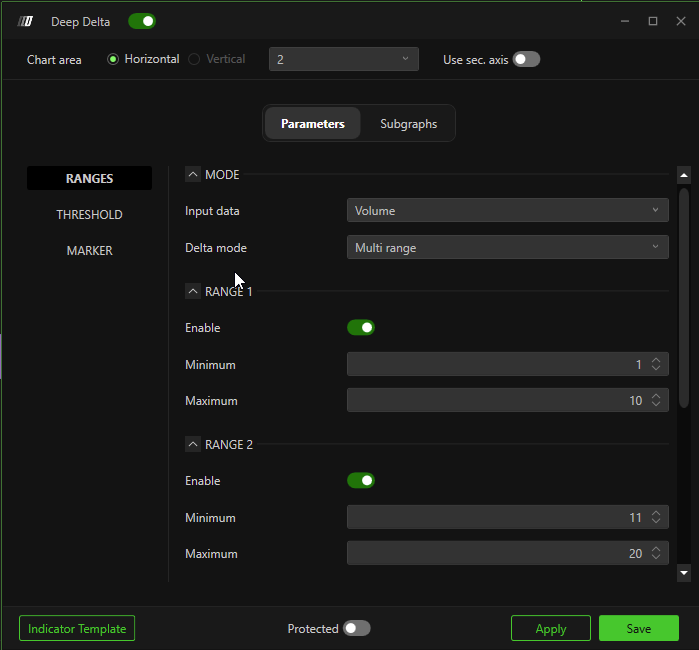Enable the Use sec. axis toggle
Image resolution: width=699 pixels, height=650 pixels.
526,59
